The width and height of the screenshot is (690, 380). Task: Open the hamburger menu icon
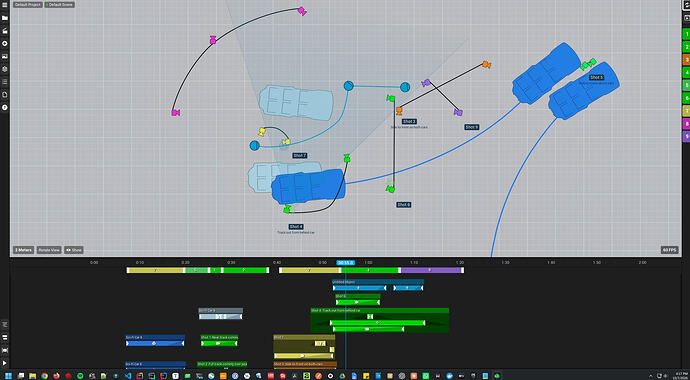click(5, 5)
